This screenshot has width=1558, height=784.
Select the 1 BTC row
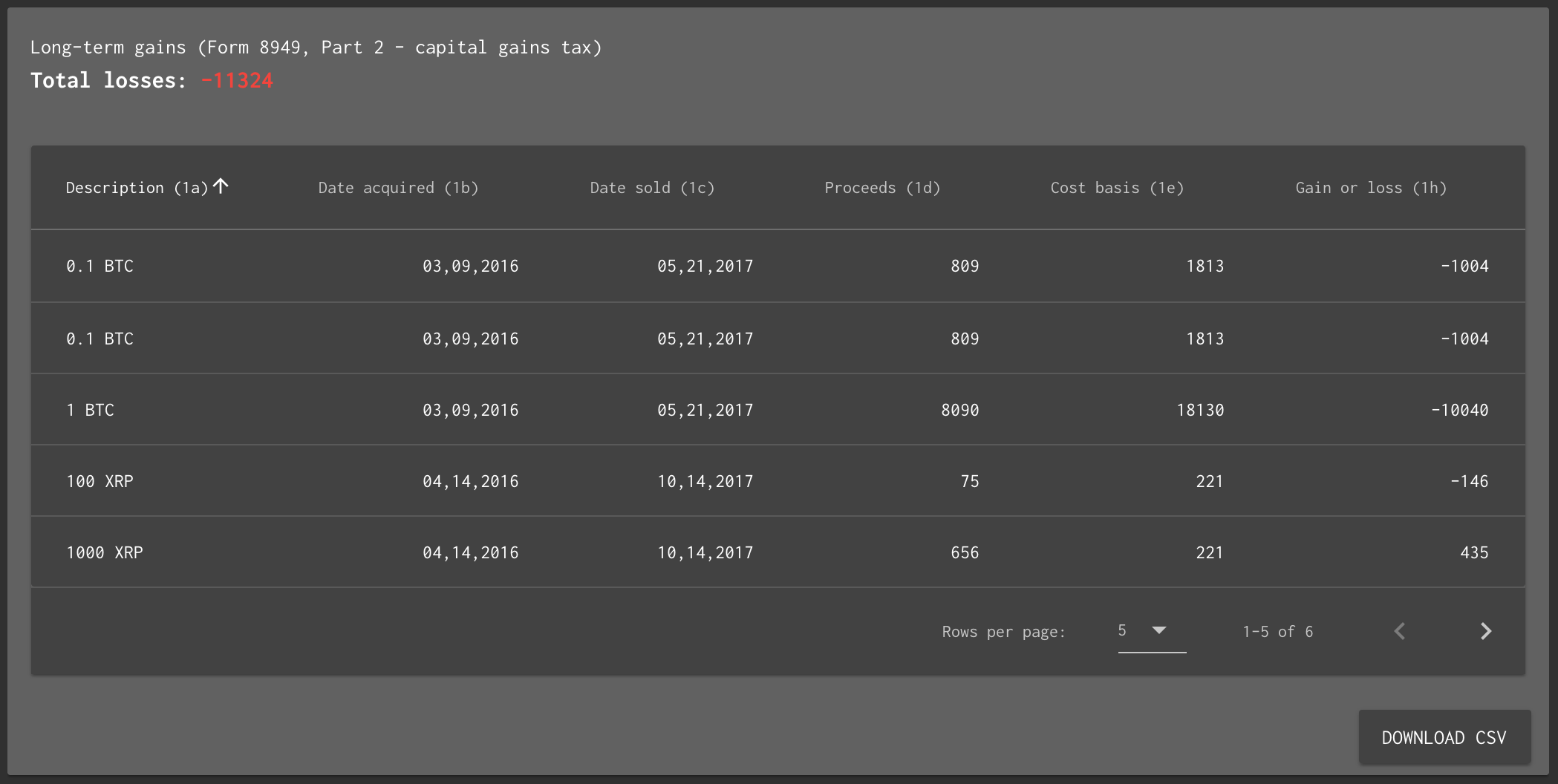(x=778, y=409)
